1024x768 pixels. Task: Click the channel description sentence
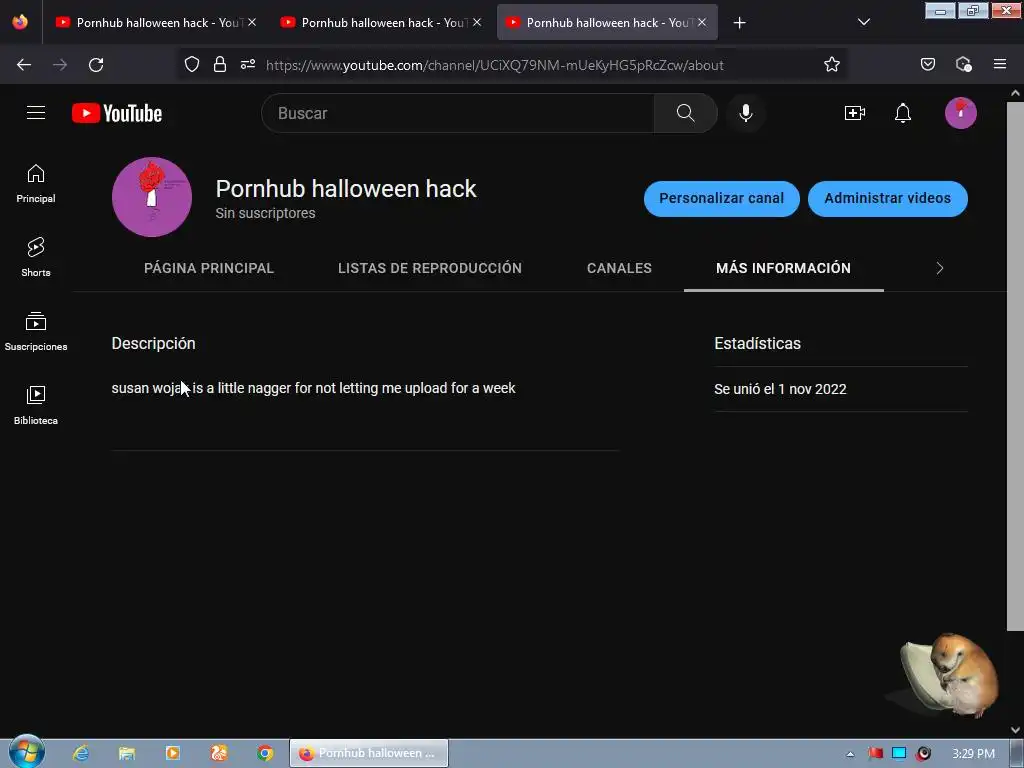[313, 389]
